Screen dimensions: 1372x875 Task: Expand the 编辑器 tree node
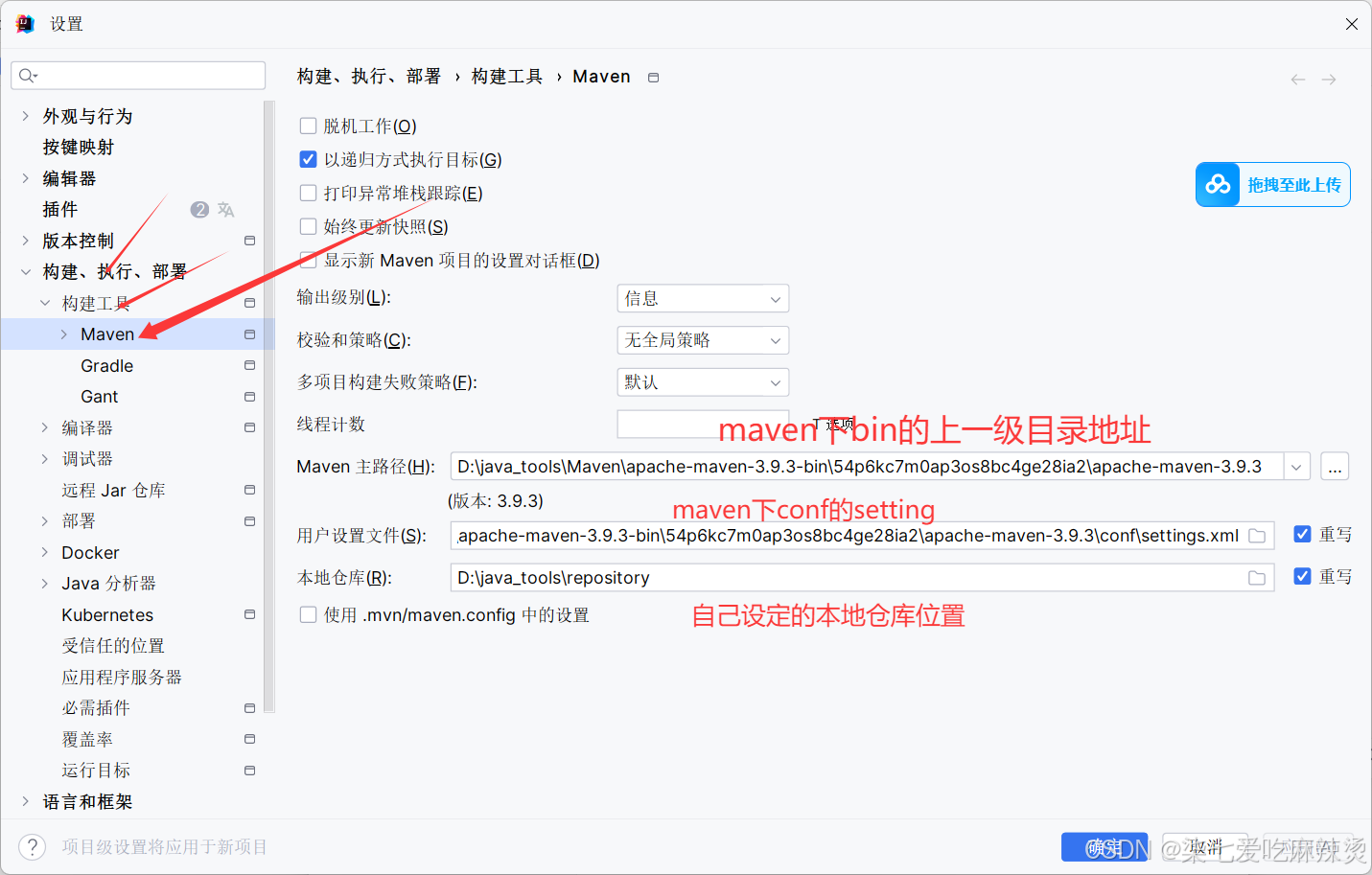pos(26,178)
